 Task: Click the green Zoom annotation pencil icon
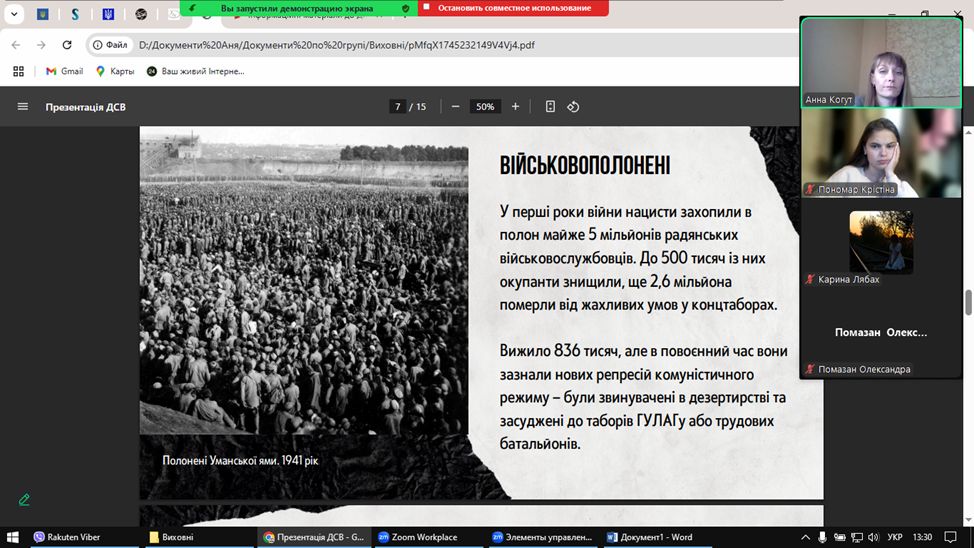click(x=24, y=499)
